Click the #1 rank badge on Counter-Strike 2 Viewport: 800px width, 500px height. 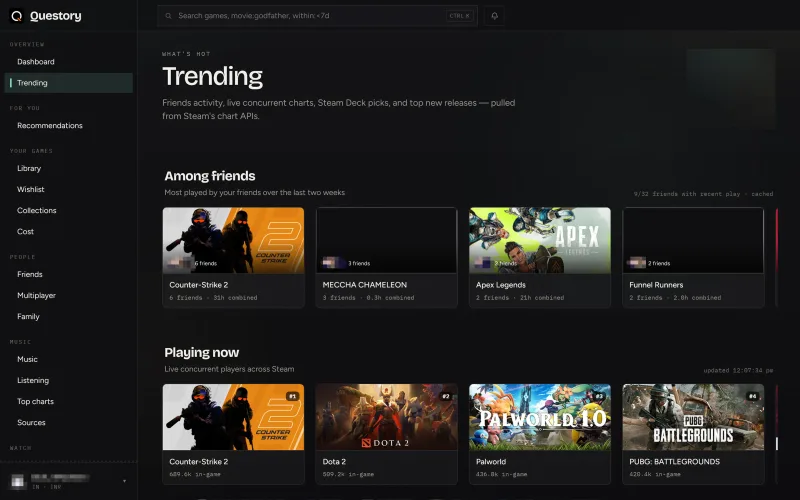[292, 396]
